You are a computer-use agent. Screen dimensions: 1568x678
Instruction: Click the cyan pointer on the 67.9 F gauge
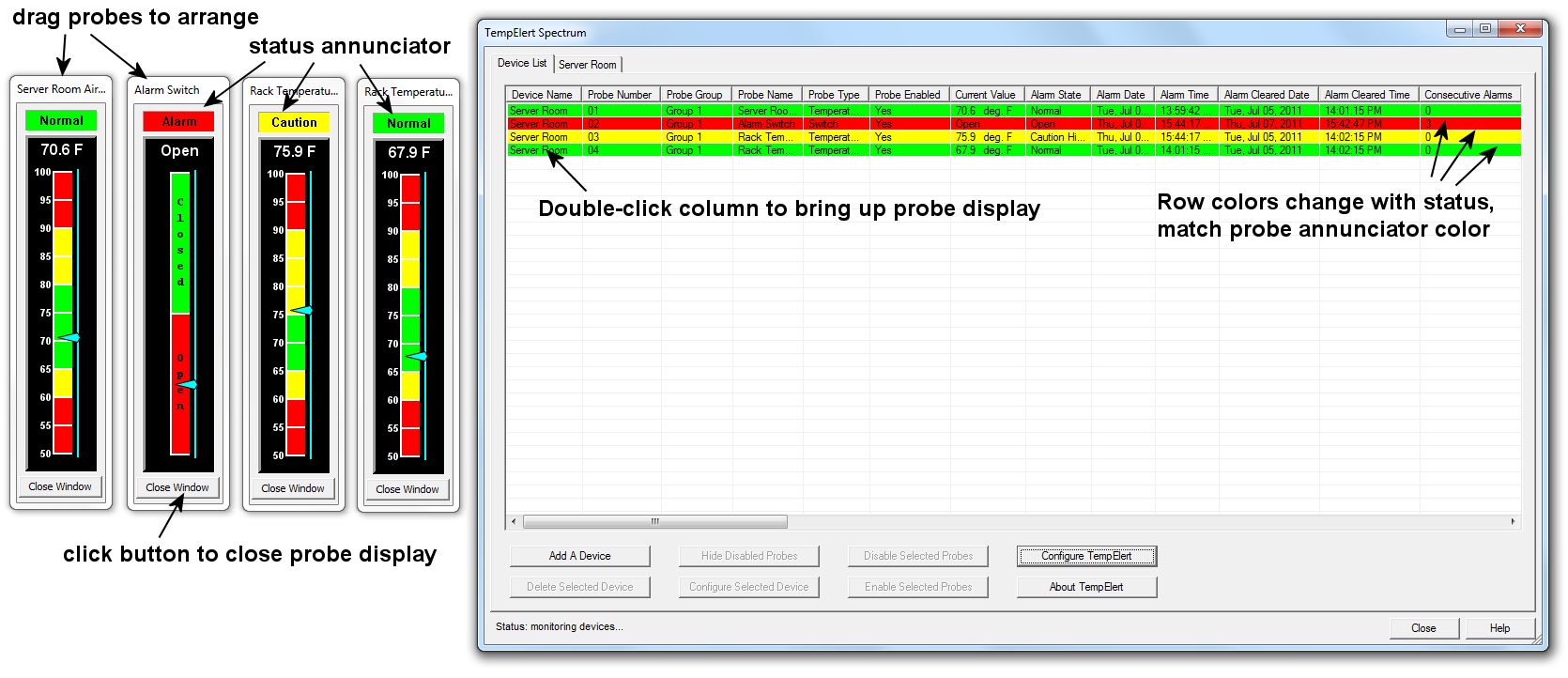point(416,356)
